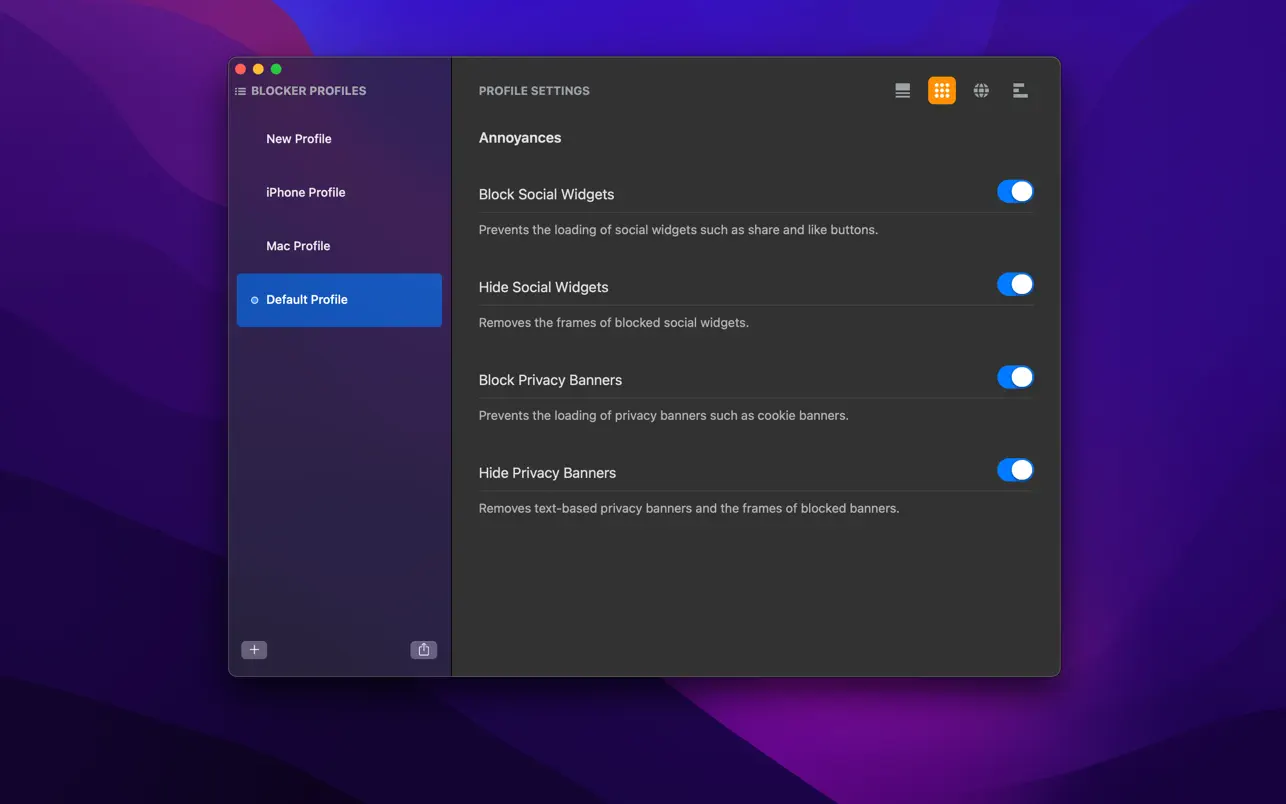
Task: Click the Blocker Profiles sidebar heading
Action: [x=308, y=91]
